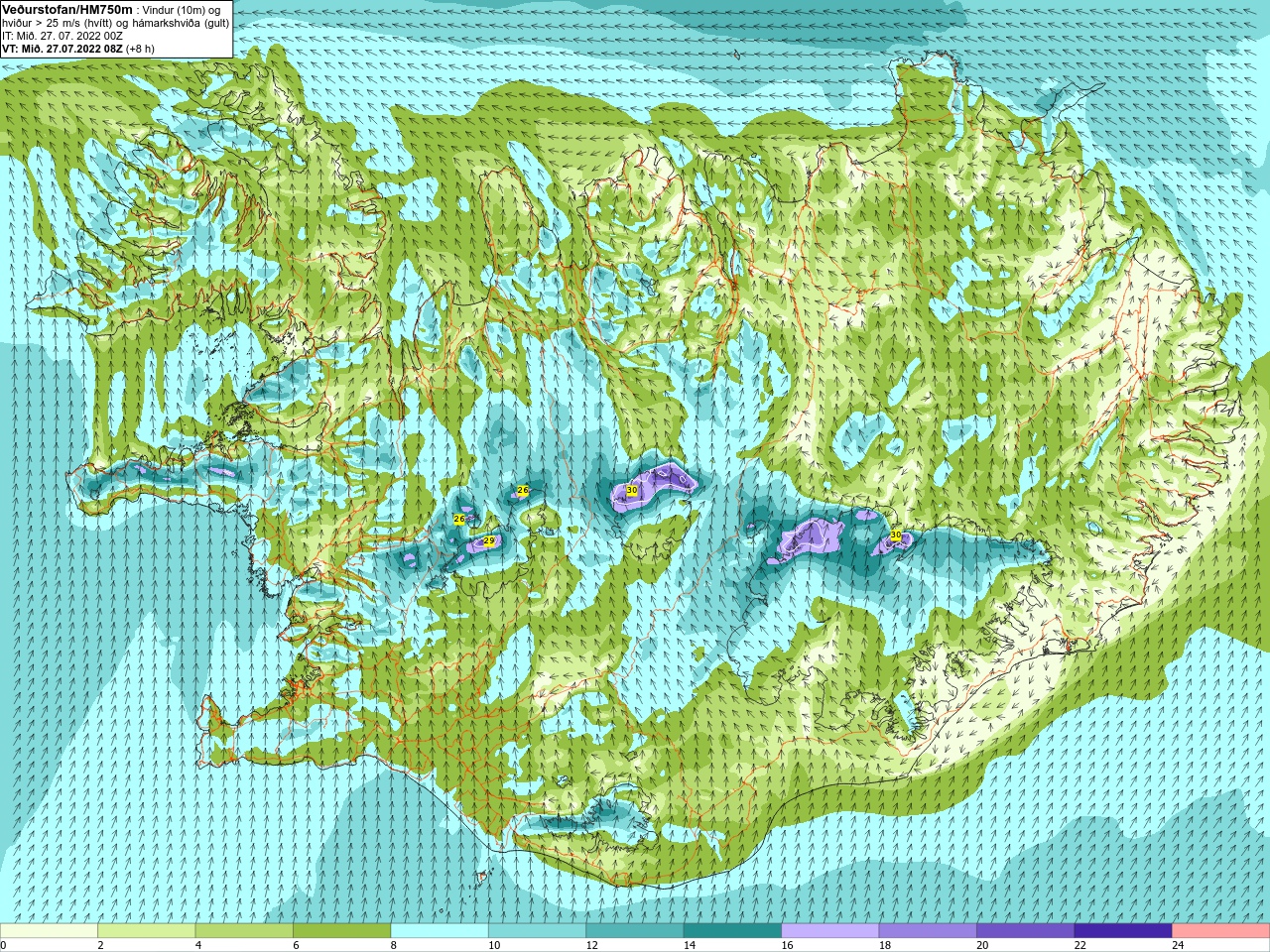The height and width of the screenshot is (952, 1270).
Task: Click the legend scale number "2"
Action: 100,945
